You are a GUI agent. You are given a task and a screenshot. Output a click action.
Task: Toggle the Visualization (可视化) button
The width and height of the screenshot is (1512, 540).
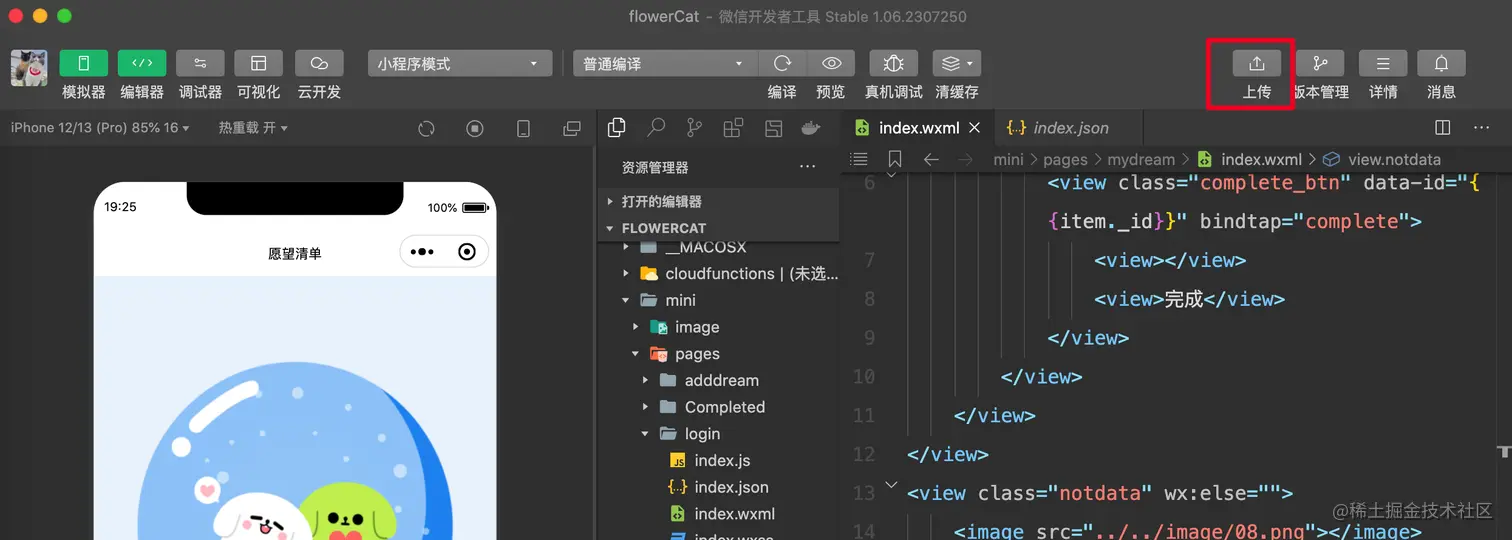point(258,63)
